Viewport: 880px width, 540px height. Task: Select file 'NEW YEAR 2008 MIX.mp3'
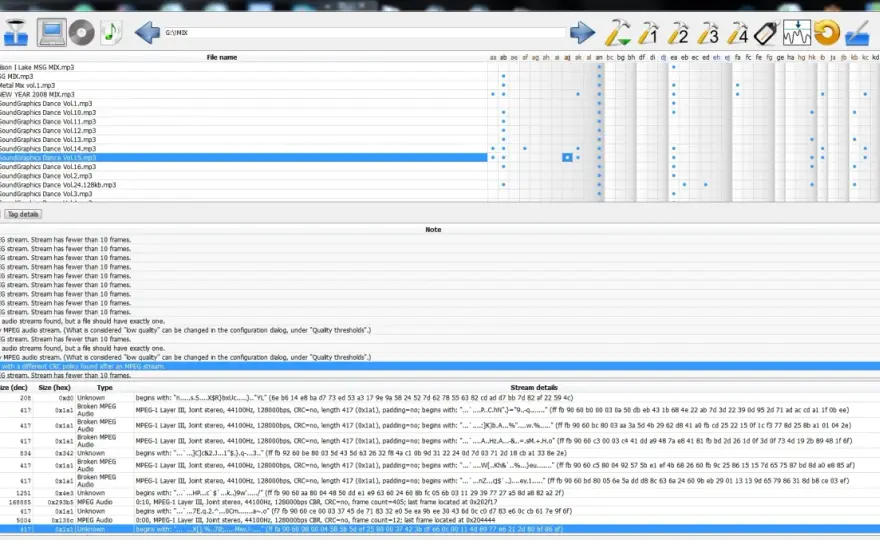(244, 94)
